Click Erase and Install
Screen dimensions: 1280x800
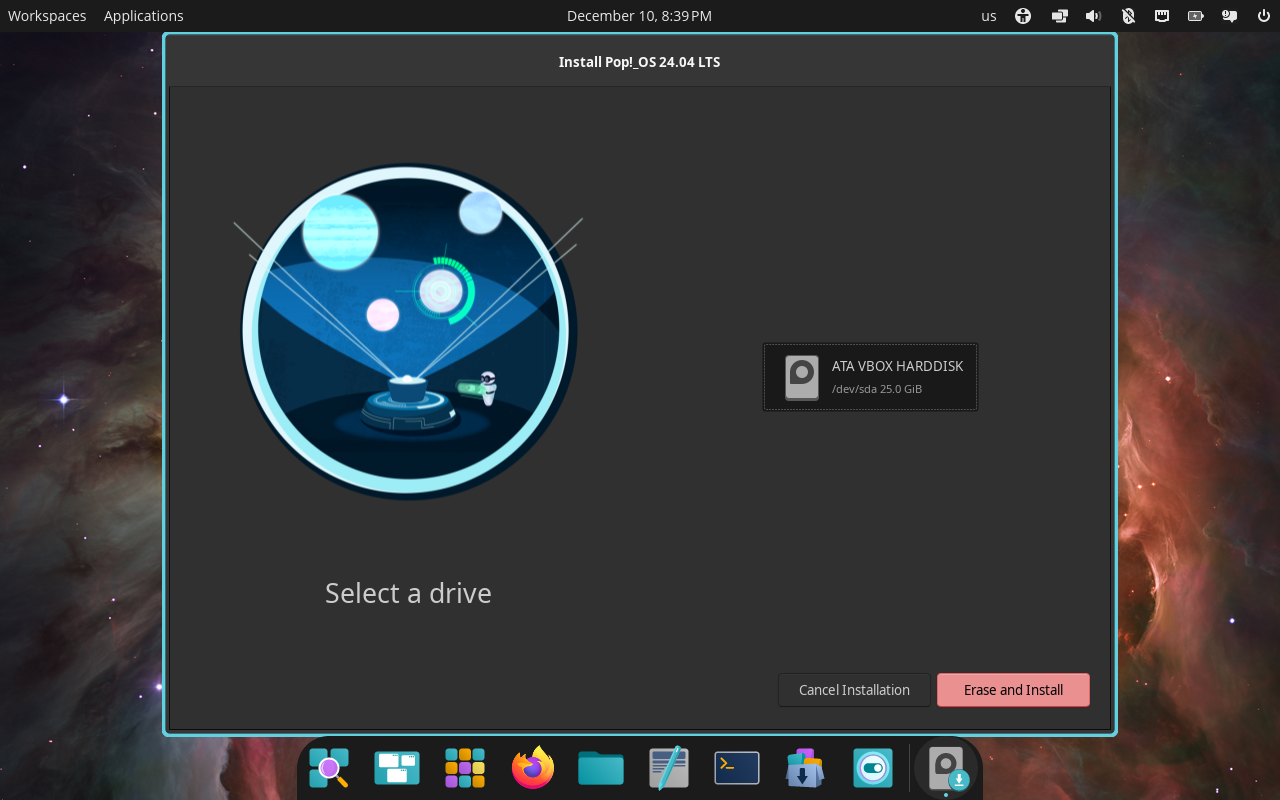click(1013, 689)
